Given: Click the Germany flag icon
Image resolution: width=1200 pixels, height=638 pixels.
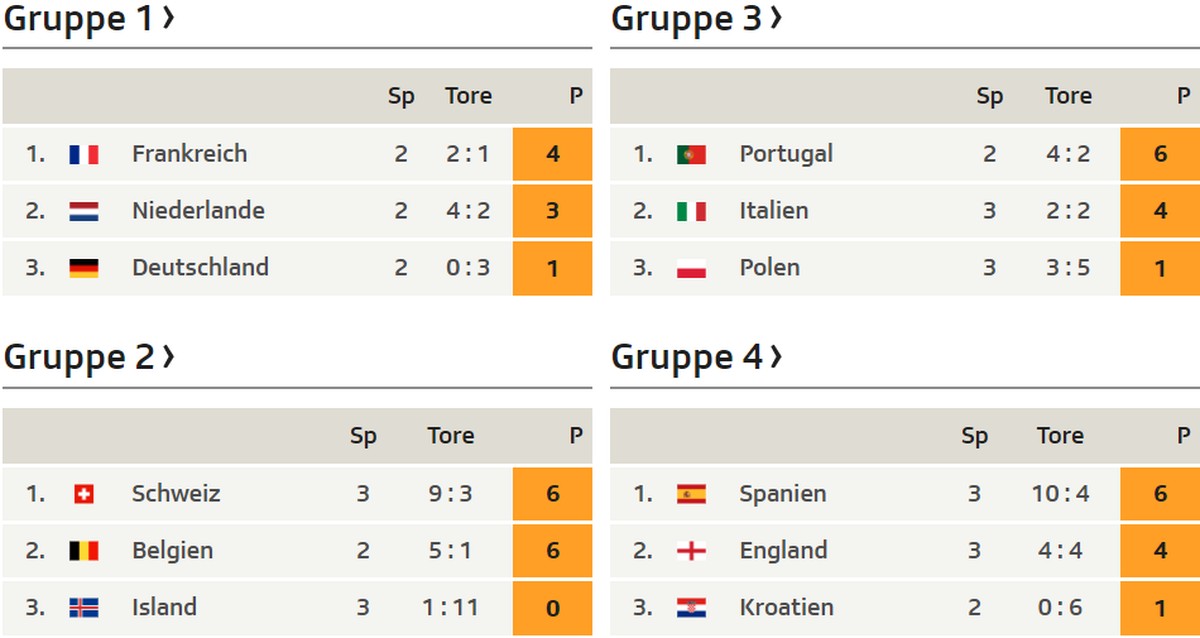Looking at the screenshot, I should [x=84, y=268].
